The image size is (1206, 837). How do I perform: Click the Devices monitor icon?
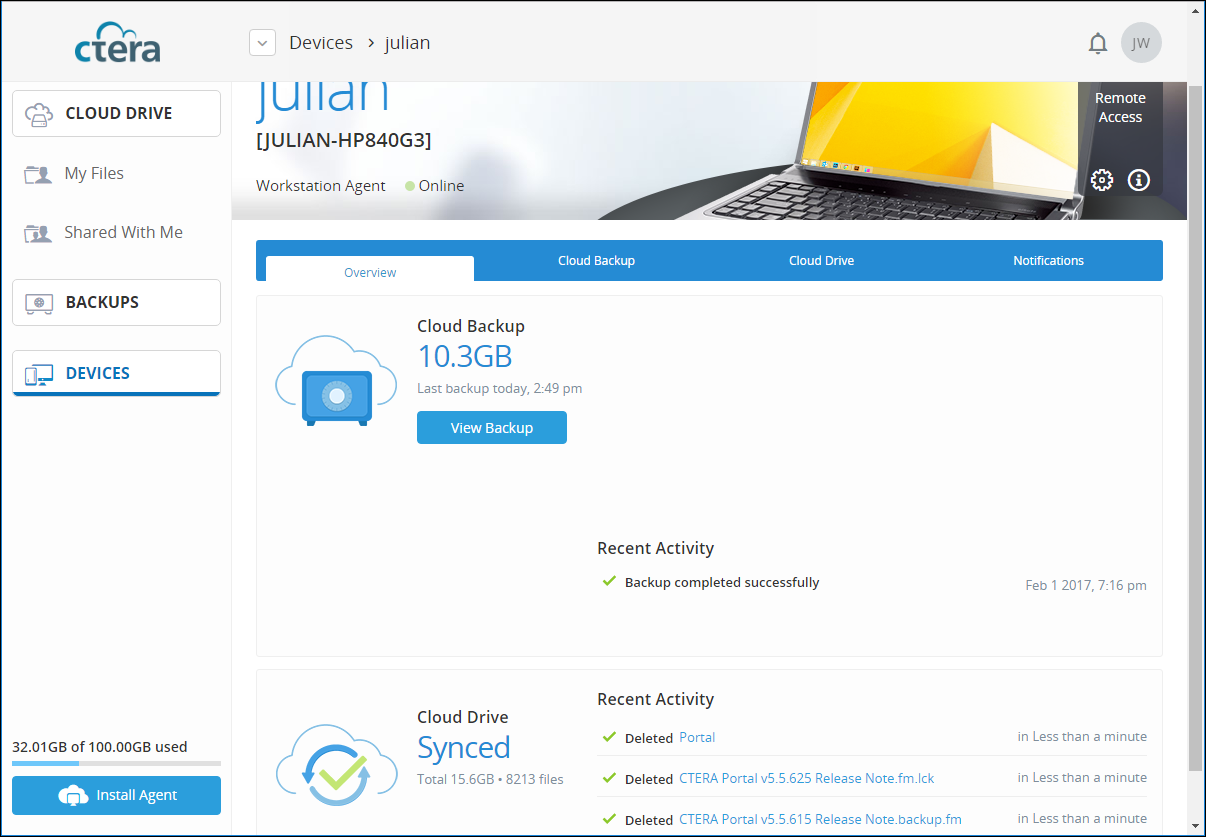39,375
